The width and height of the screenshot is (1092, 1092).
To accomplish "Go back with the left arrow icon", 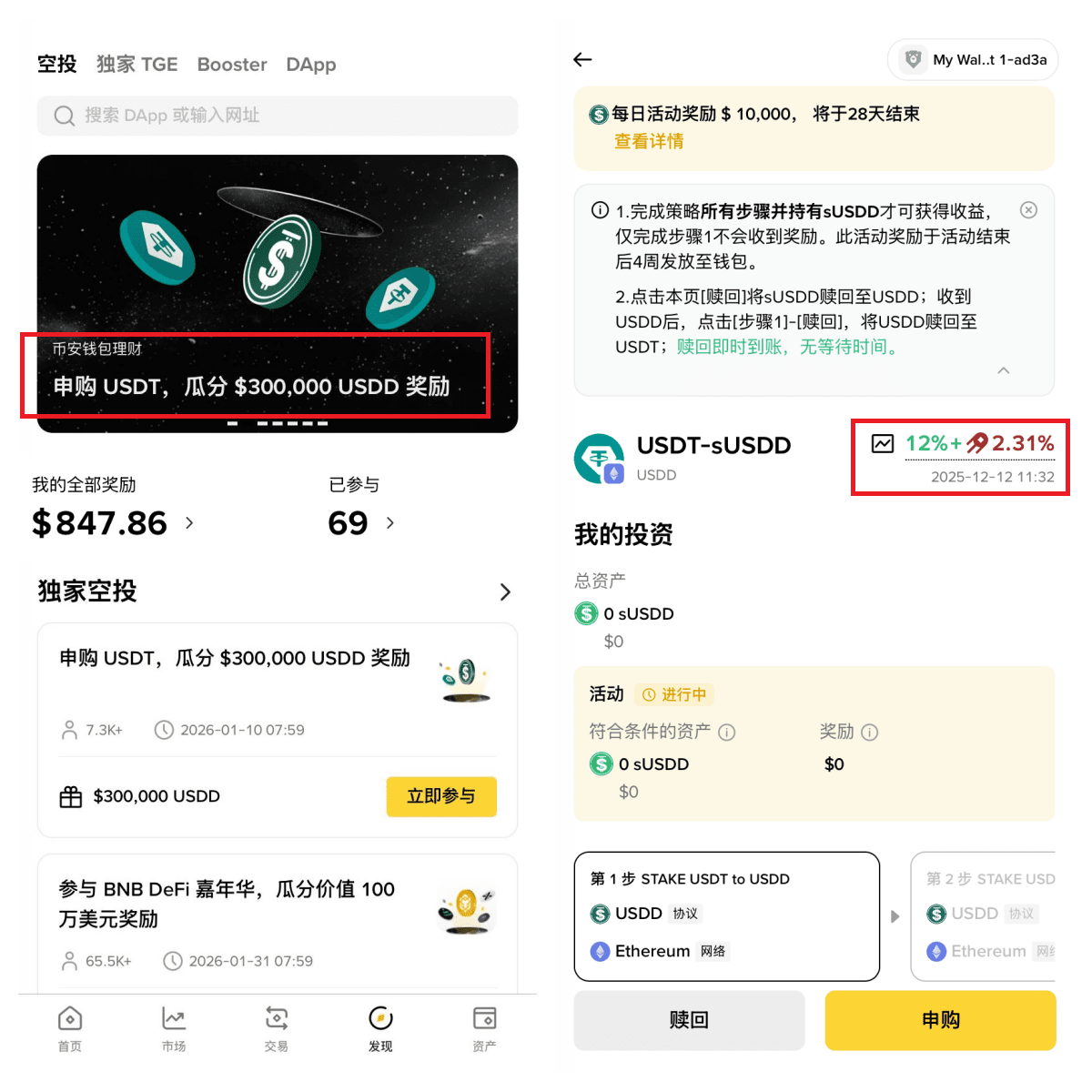I will (x=582, y=59).
